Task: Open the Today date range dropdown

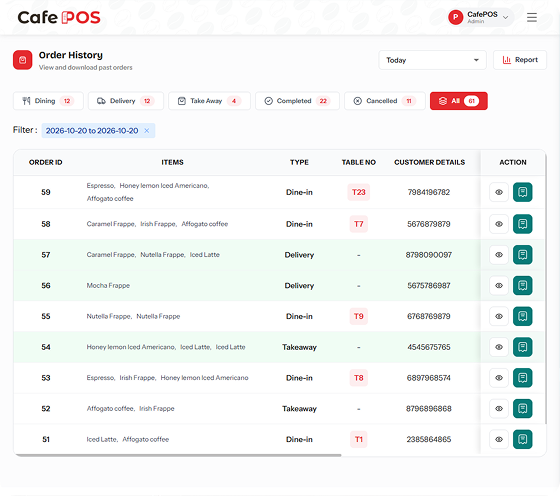Action: click(x=432, y=60)
